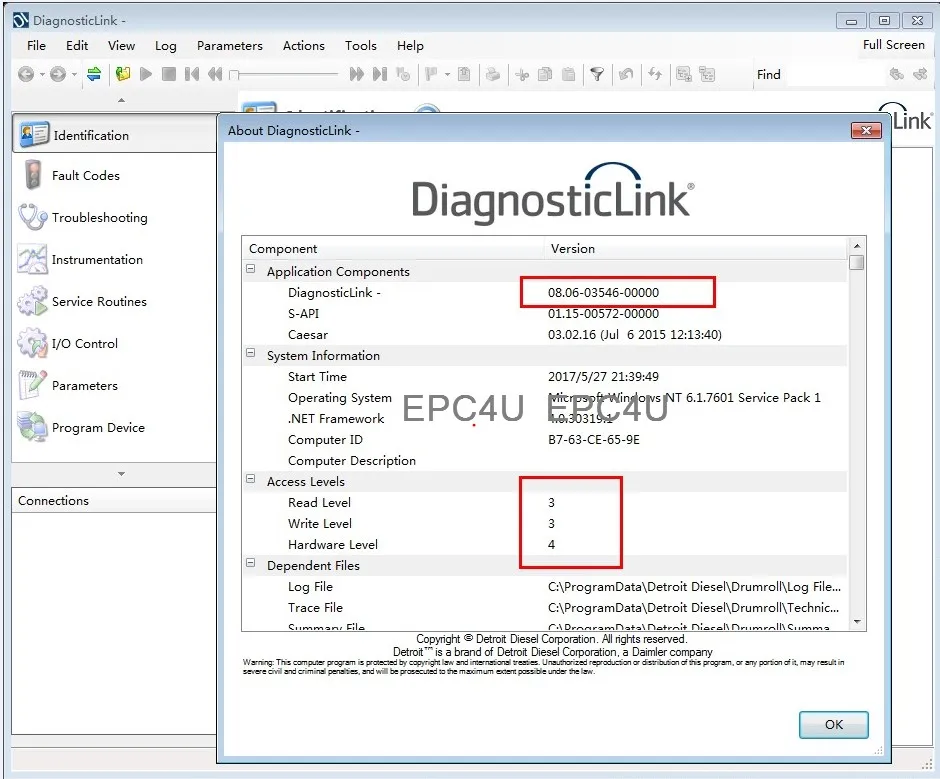Open the Help menu
This screenshot has width=940, height=779.
point(410,46)
